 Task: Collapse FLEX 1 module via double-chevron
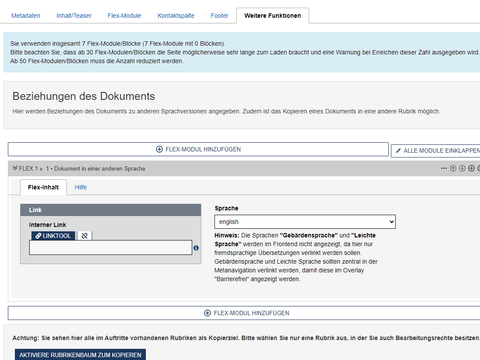[x=15, y=168]
